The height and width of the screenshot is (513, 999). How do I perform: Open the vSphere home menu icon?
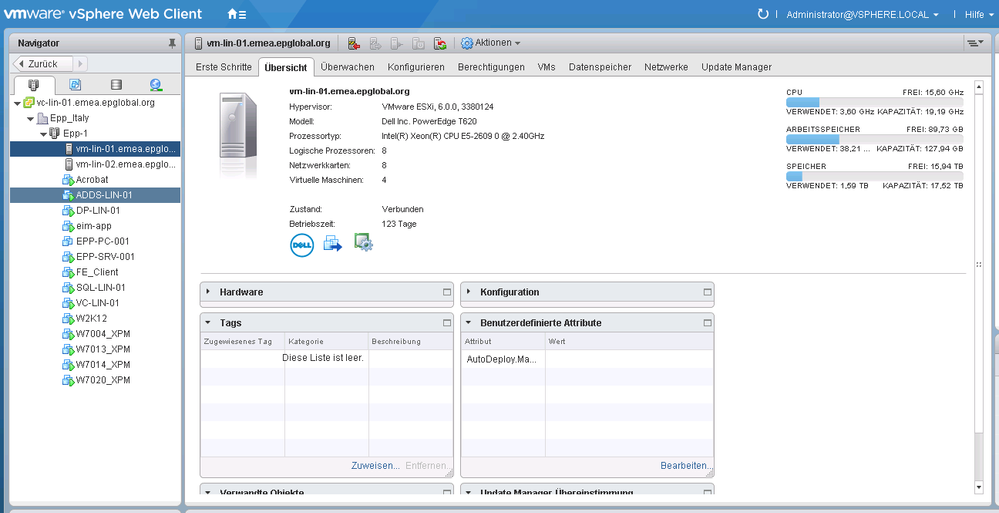point(236,14)
